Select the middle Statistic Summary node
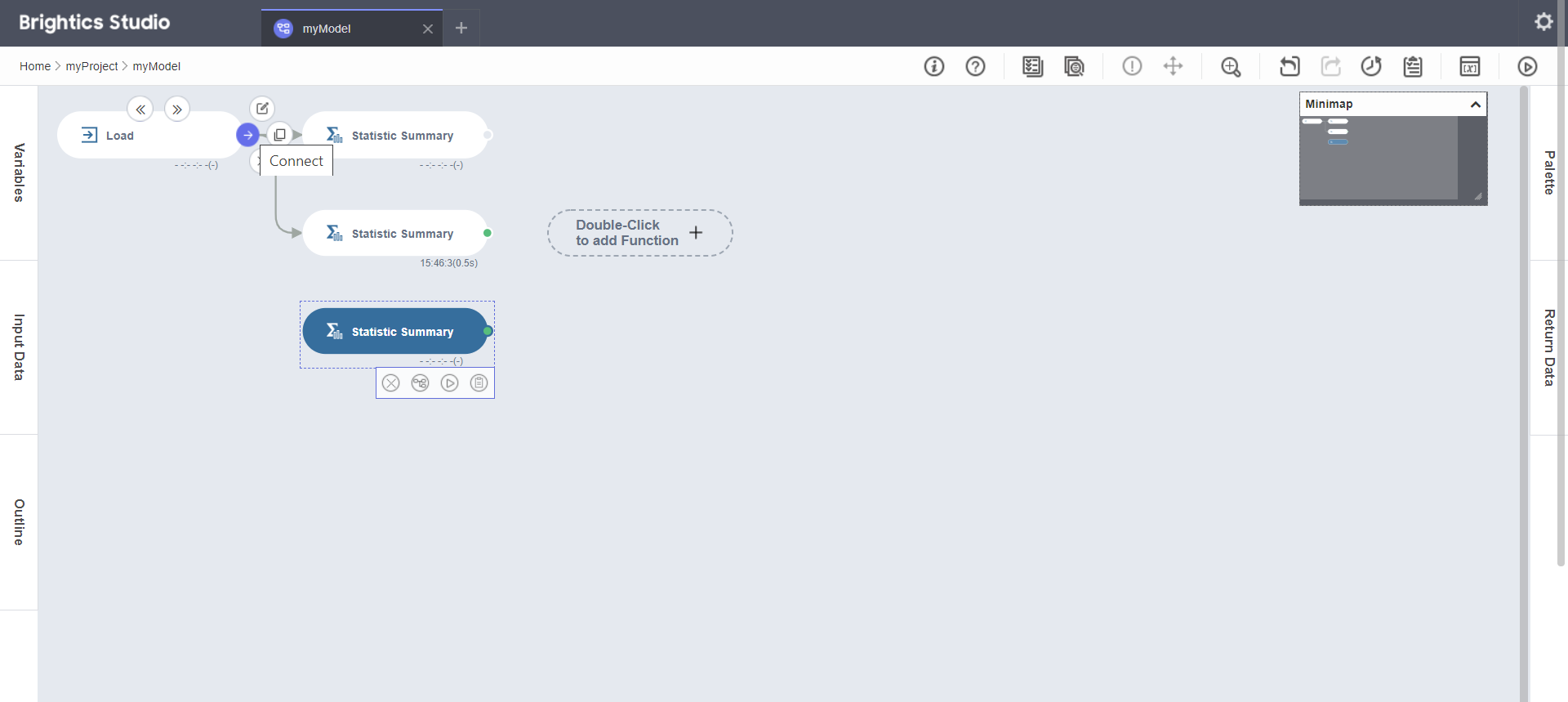The image size is (1568, 702). tap(395, 233)
